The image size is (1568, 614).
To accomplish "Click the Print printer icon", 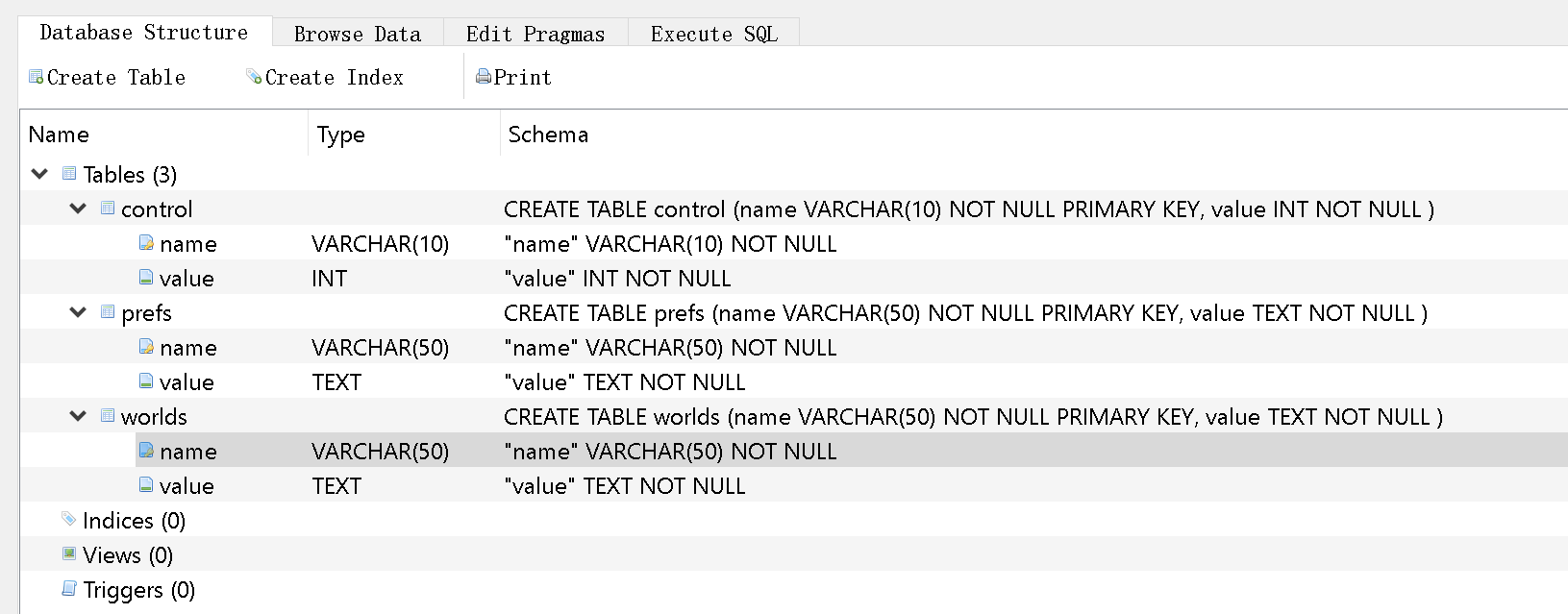I will click(x=484, y=77).
